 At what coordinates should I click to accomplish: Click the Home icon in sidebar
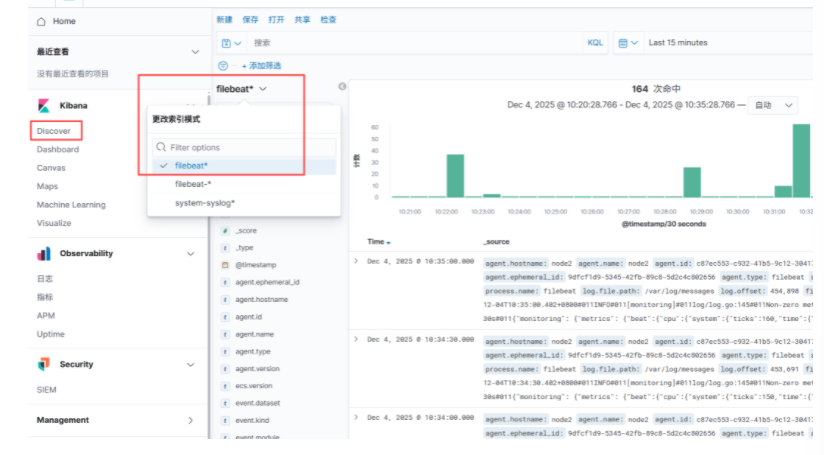(40, 21)
